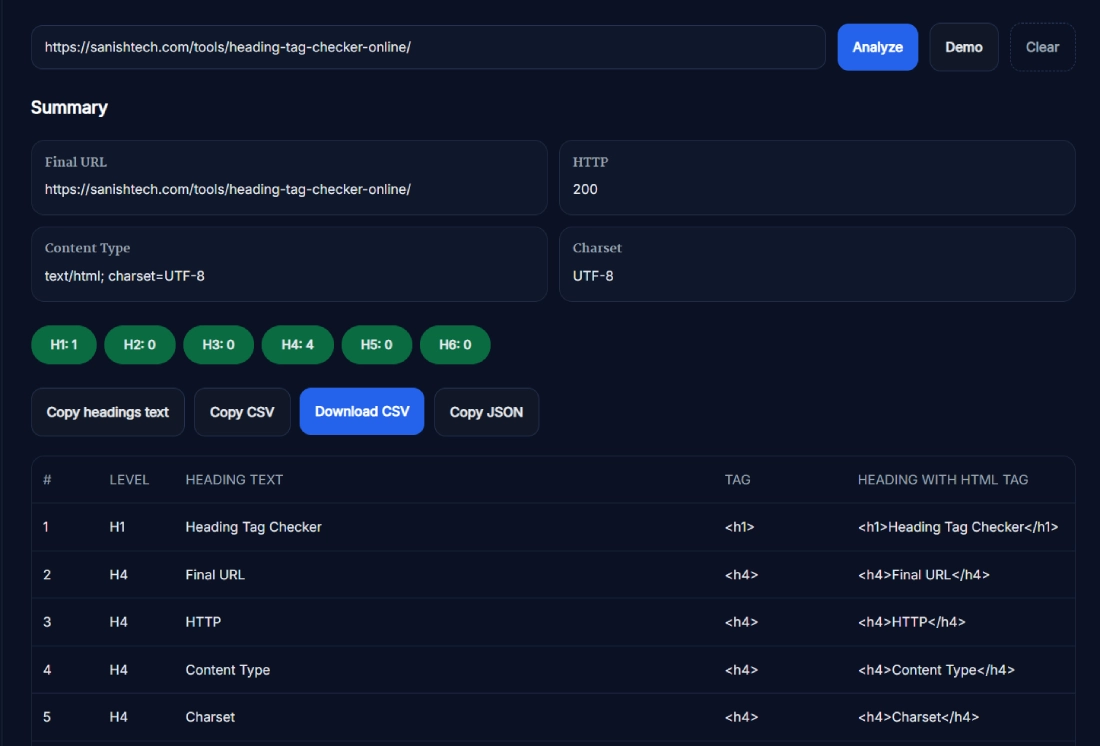Screen dimensions: 1100x746
Task: Clear the URL using Clear button
Action: point(1042,47)
